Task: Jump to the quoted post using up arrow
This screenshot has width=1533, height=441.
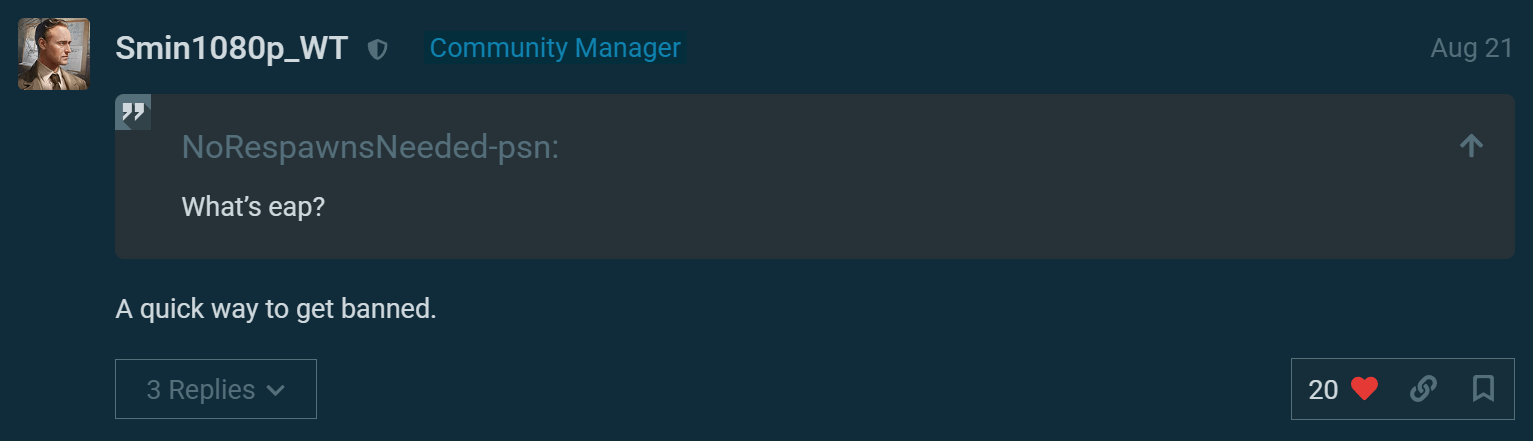Action: click(x=1470, y=146)
